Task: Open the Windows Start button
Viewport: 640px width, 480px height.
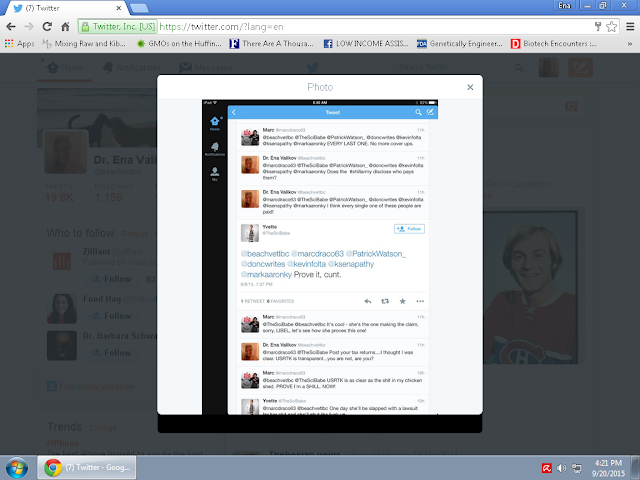Action: 17,467
